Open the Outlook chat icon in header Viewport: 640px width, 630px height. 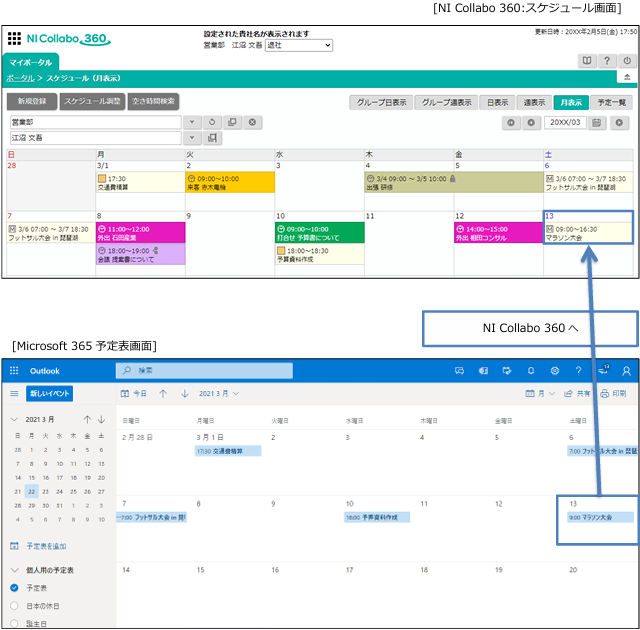[459, 370]
